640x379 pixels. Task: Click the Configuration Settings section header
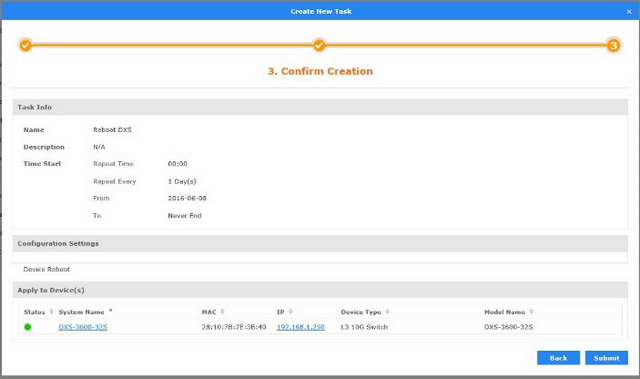tap(320, 243)
